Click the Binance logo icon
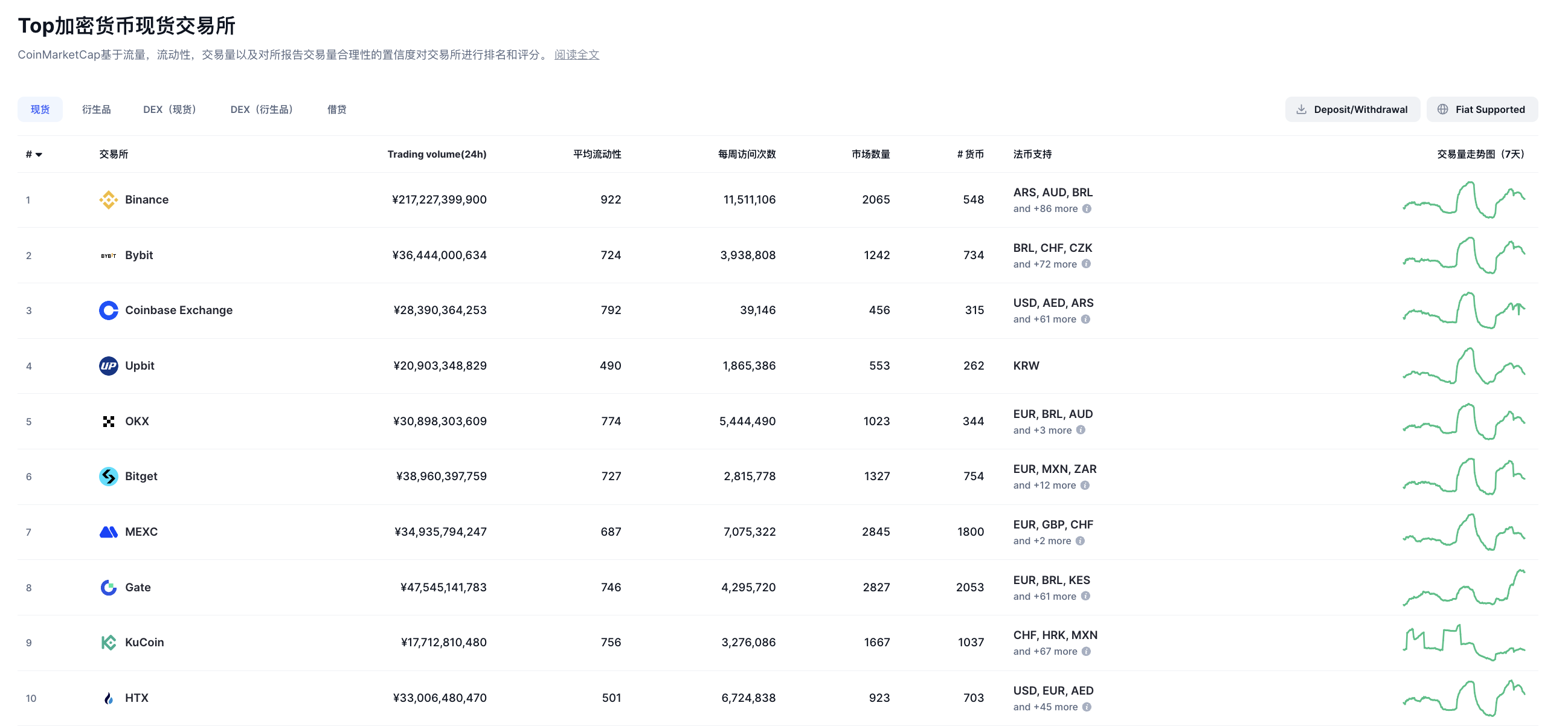Image resolution: width=1568 pixels, height=726 pixels. point(108,199)
